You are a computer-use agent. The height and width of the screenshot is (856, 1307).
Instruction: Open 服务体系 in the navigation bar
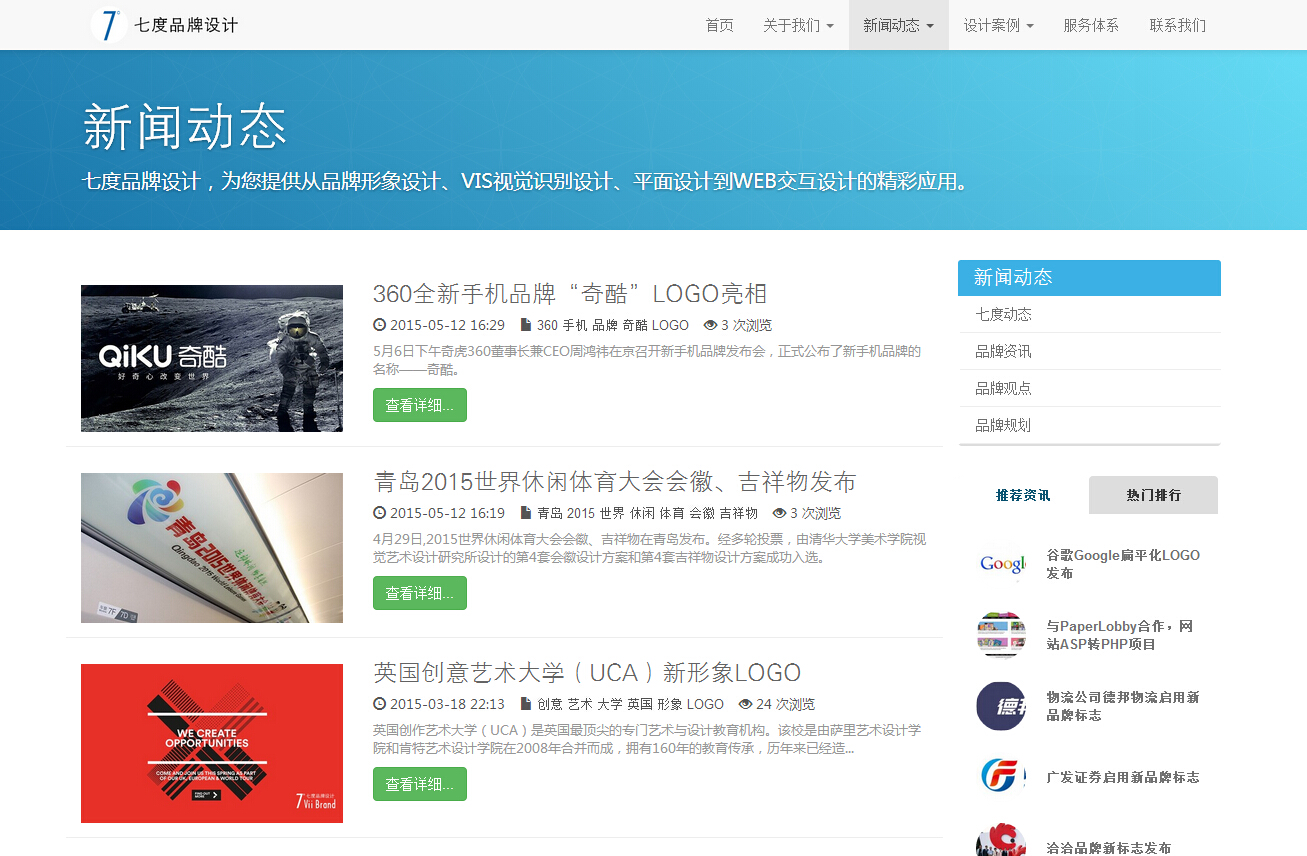1091,25
